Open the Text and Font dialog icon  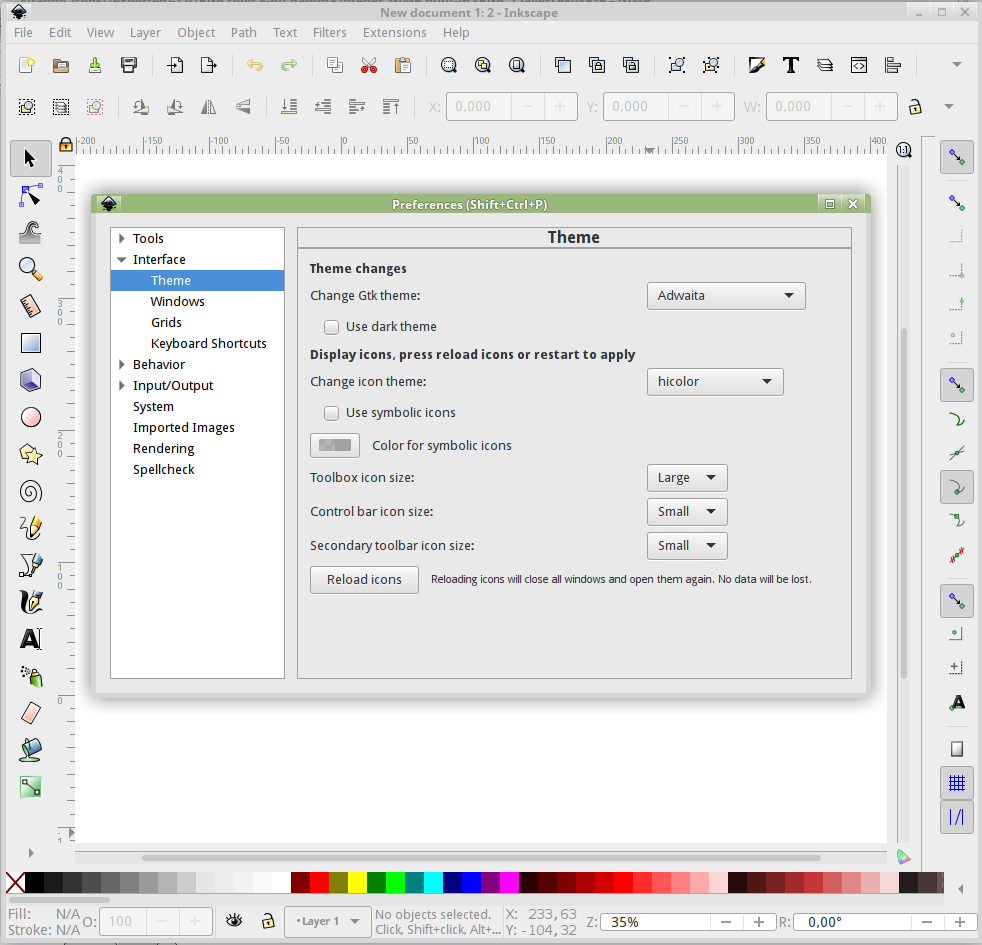(x=790, y=65)
